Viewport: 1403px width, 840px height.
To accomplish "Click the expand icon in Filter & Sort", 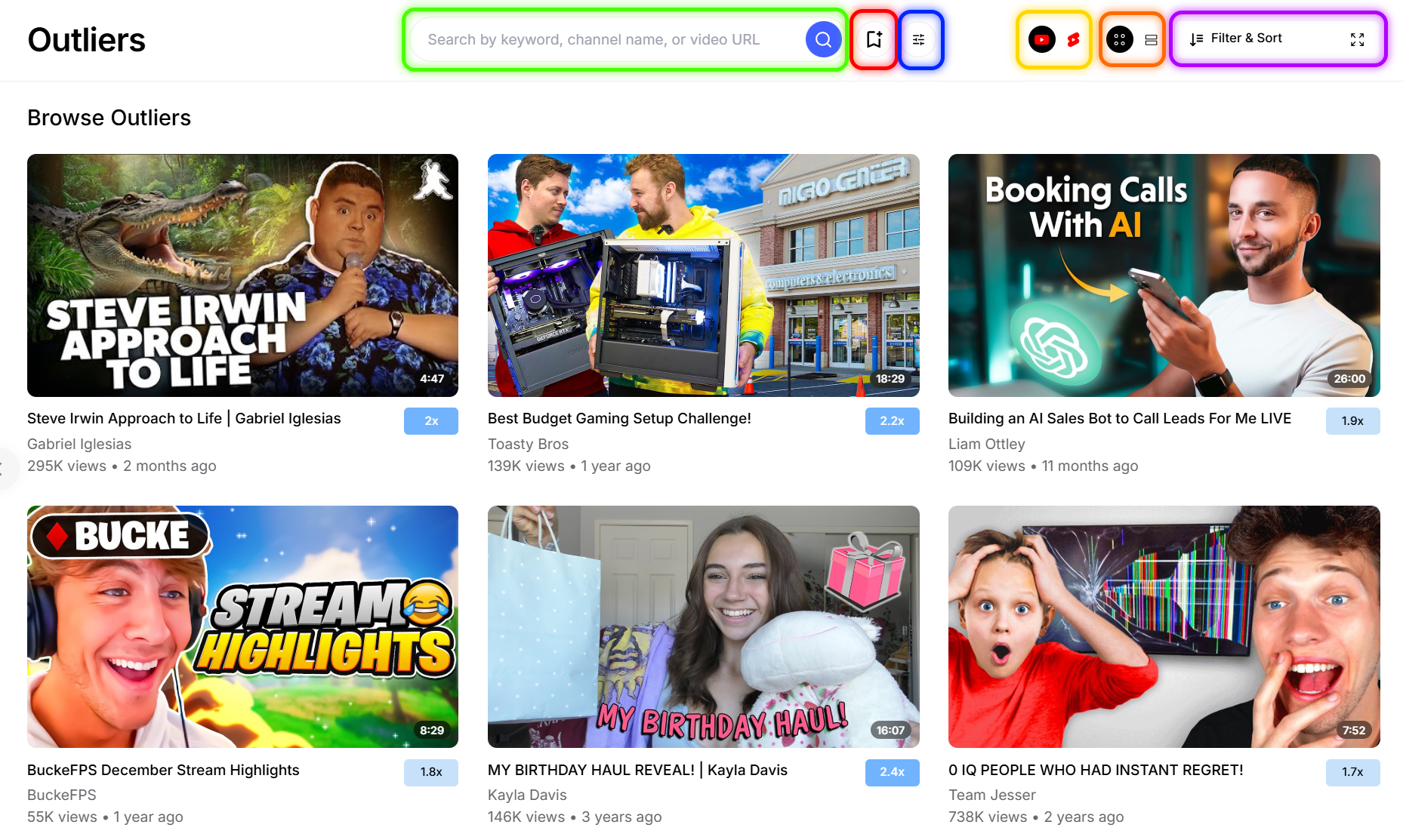I will pyautogui.click(x=1357, y=39).
